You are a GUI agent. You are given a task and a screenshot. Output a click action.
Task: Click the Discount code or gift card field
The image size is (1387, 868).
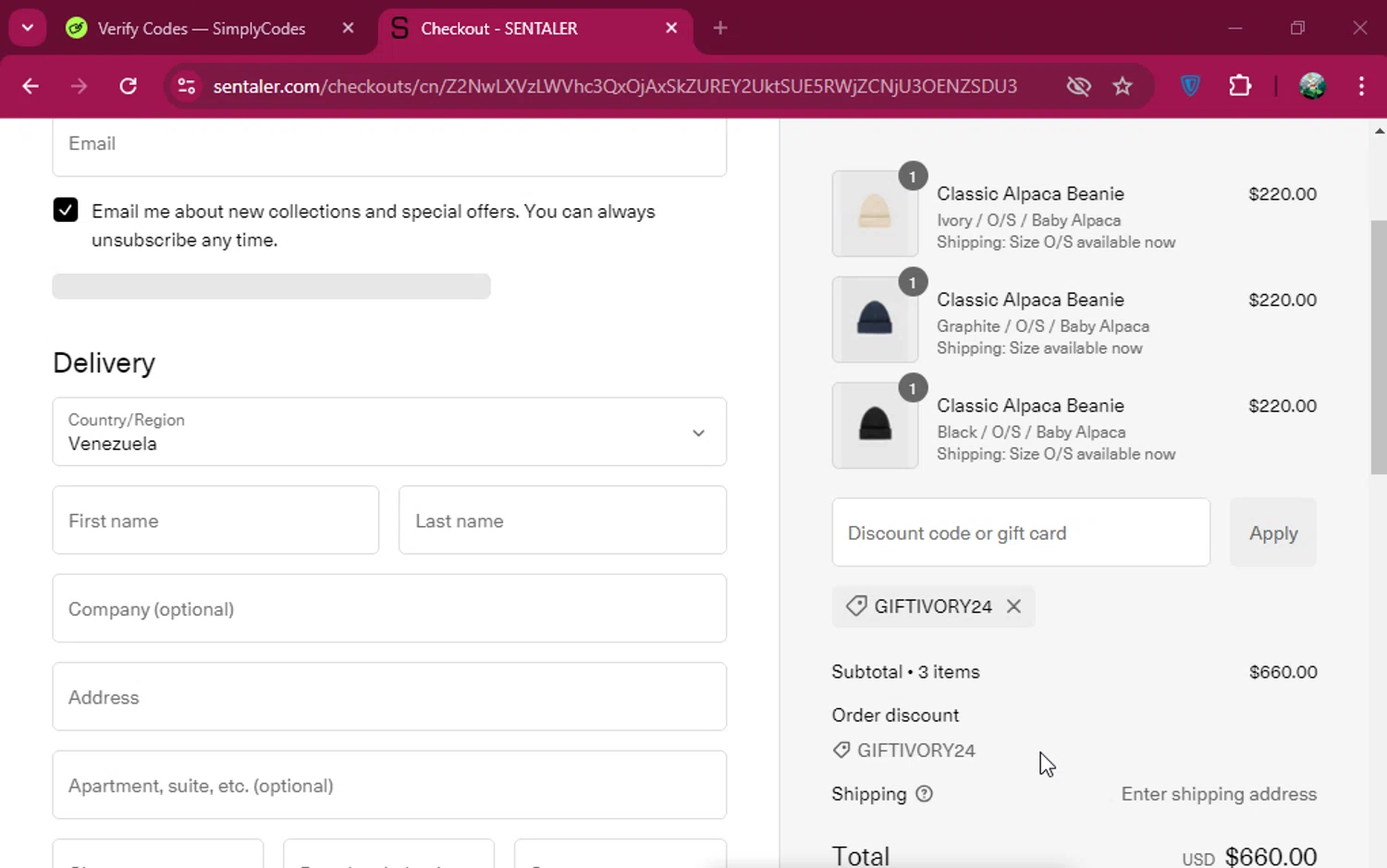(1021, 532)
